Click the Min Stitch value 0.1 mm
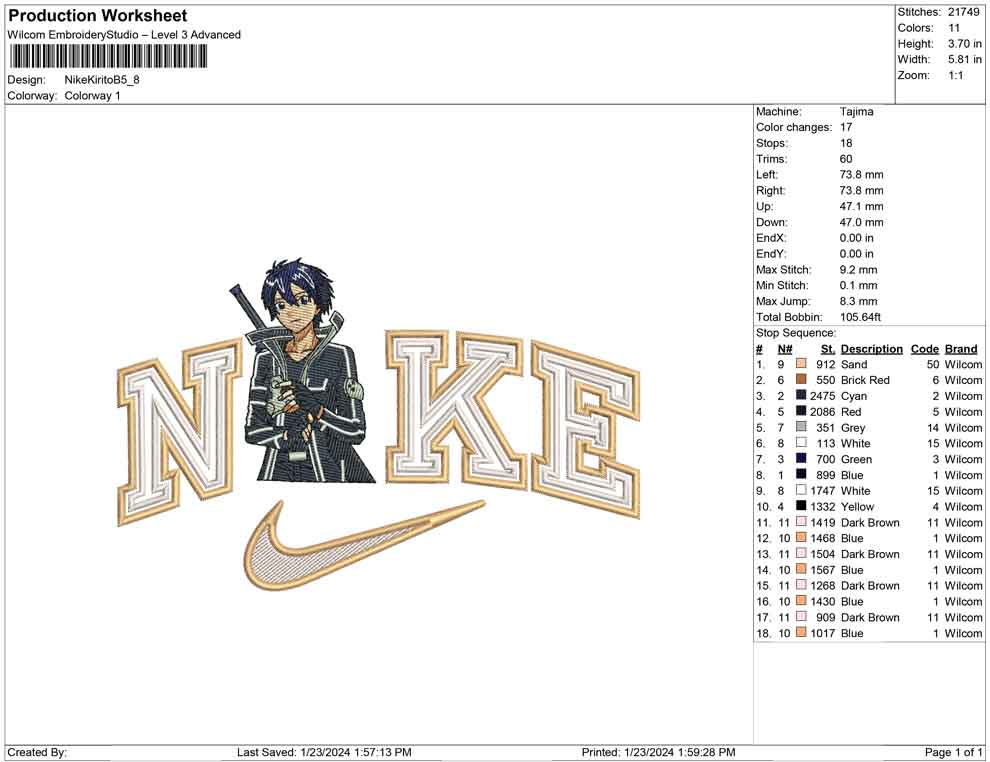Viewport: 990px width, 762px height. [858, 285]
